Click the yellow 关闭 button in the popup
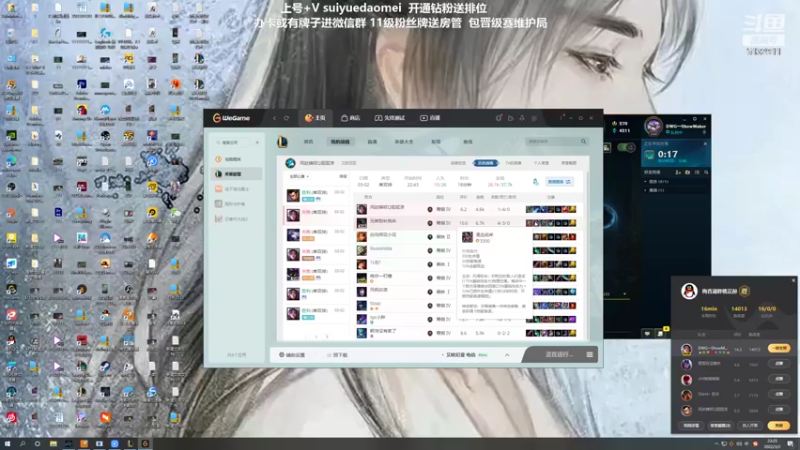This screenshot has height=450, width=800. (779, 425)
